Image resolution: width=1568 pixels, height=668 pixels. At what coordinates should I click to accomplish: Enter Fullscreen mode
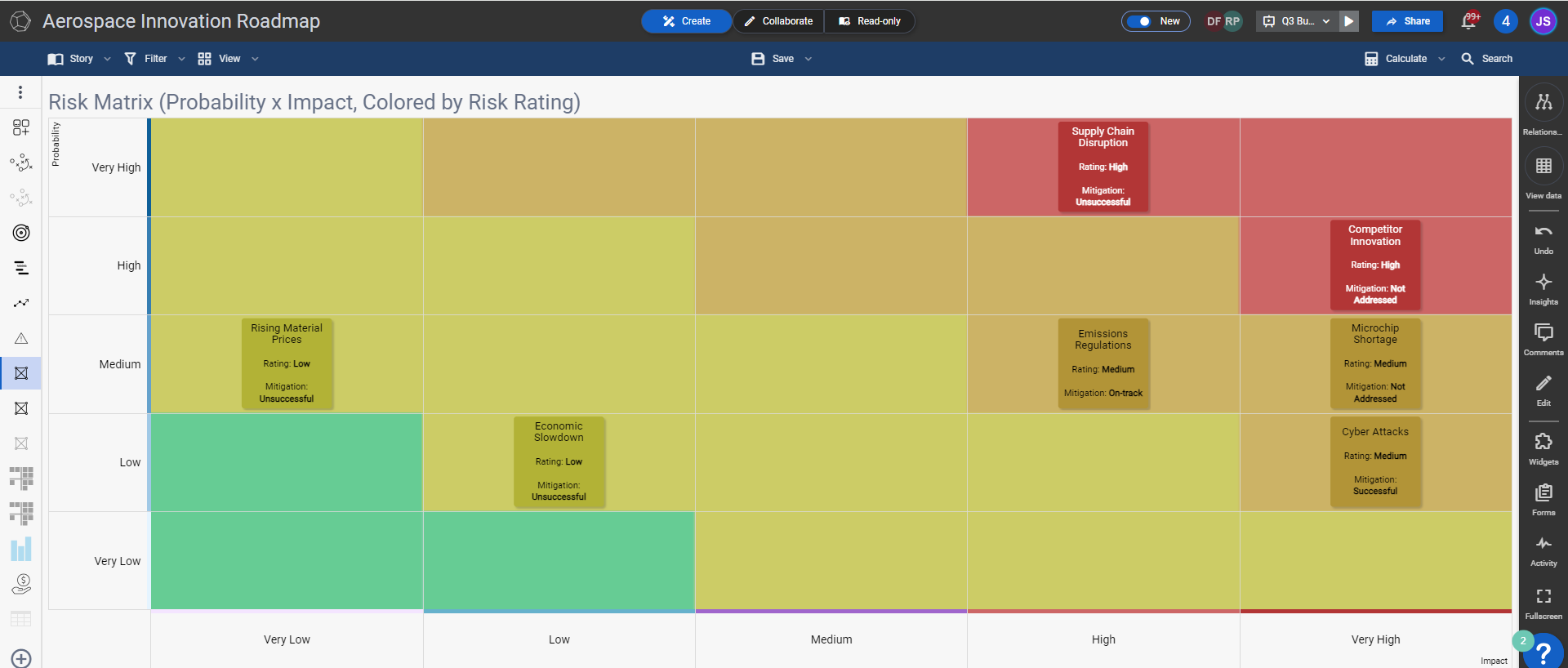1543,596
